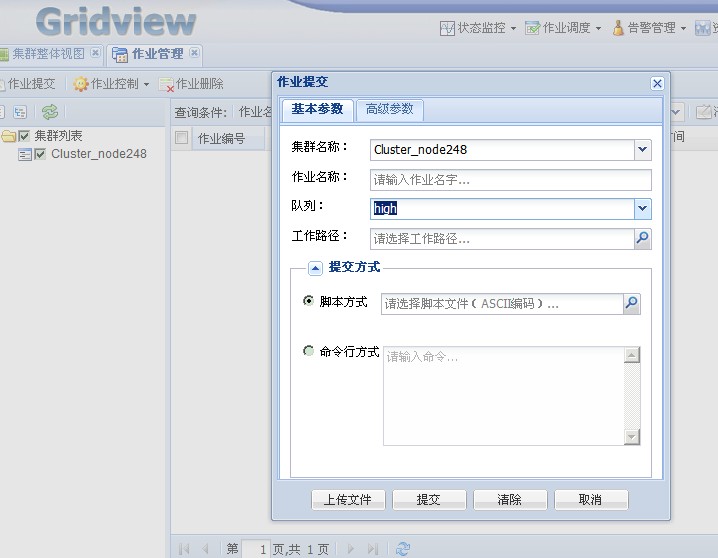Close the 作业管理 tab
Screen dimensions: 718x558
click(194, 53)
